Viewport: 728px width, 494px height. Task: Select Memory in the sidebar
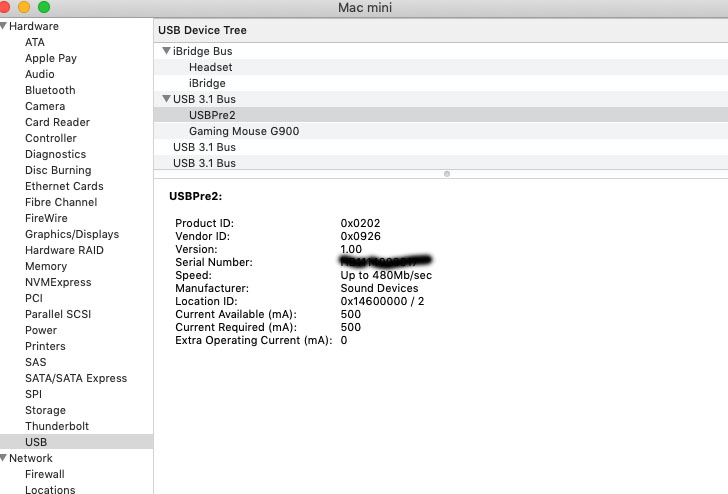point(46,266)
